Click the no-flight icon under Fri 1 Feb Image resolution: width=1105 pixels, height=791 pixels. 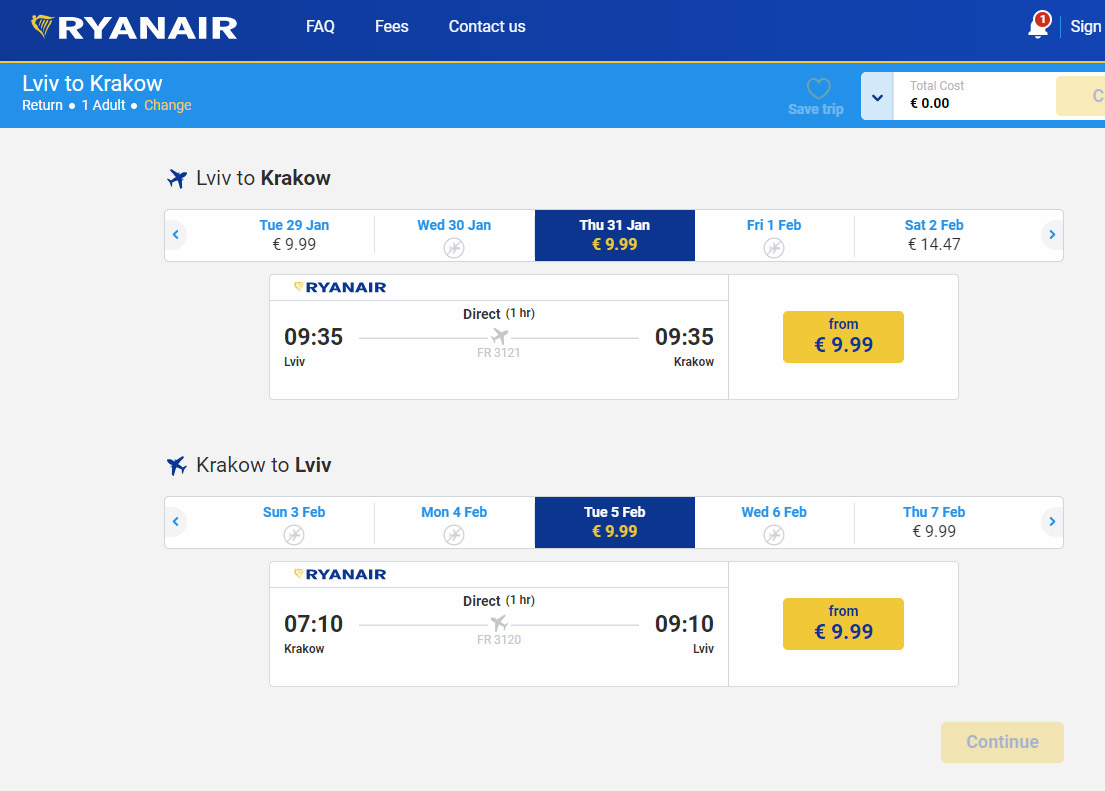[x=774, y=247]
